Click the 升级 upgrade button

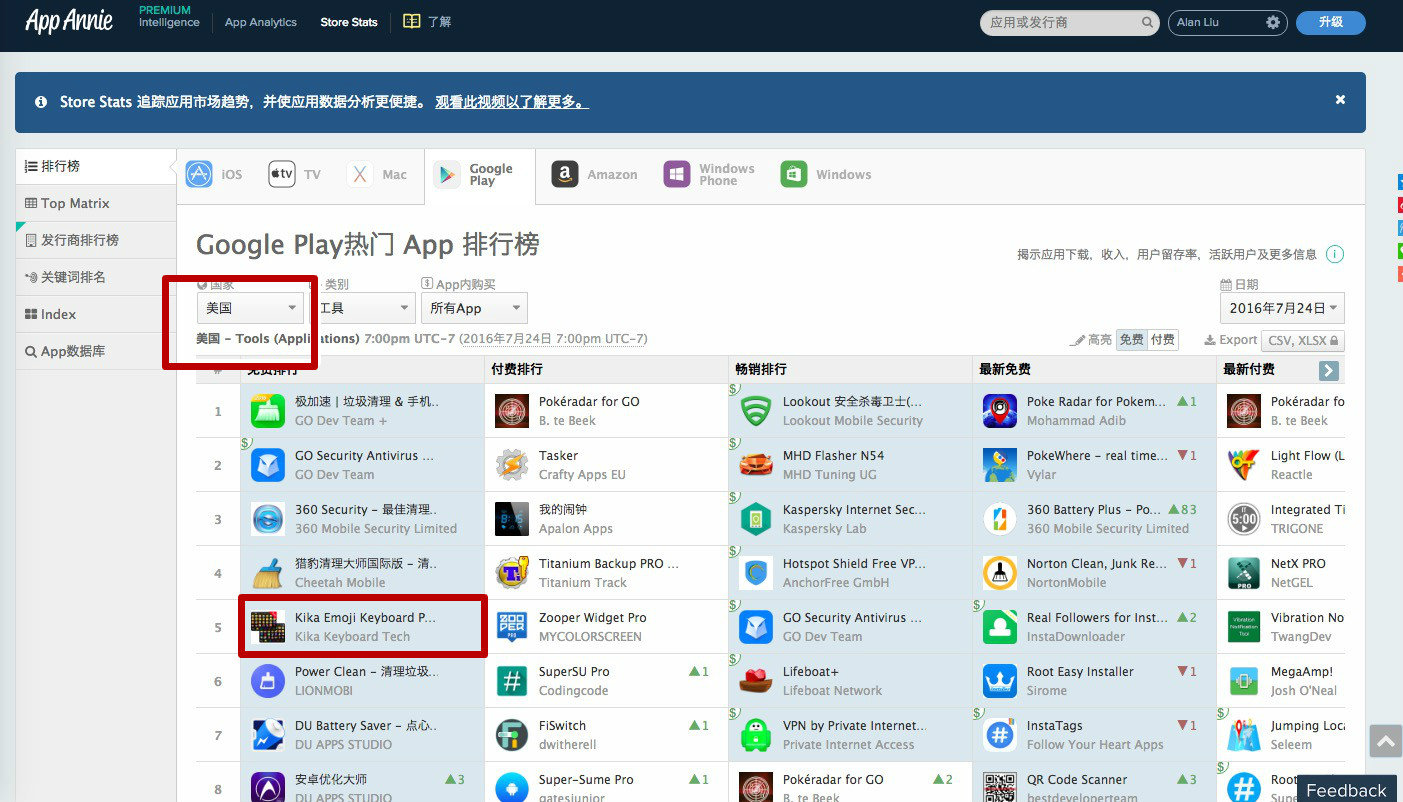[1330, 22]
